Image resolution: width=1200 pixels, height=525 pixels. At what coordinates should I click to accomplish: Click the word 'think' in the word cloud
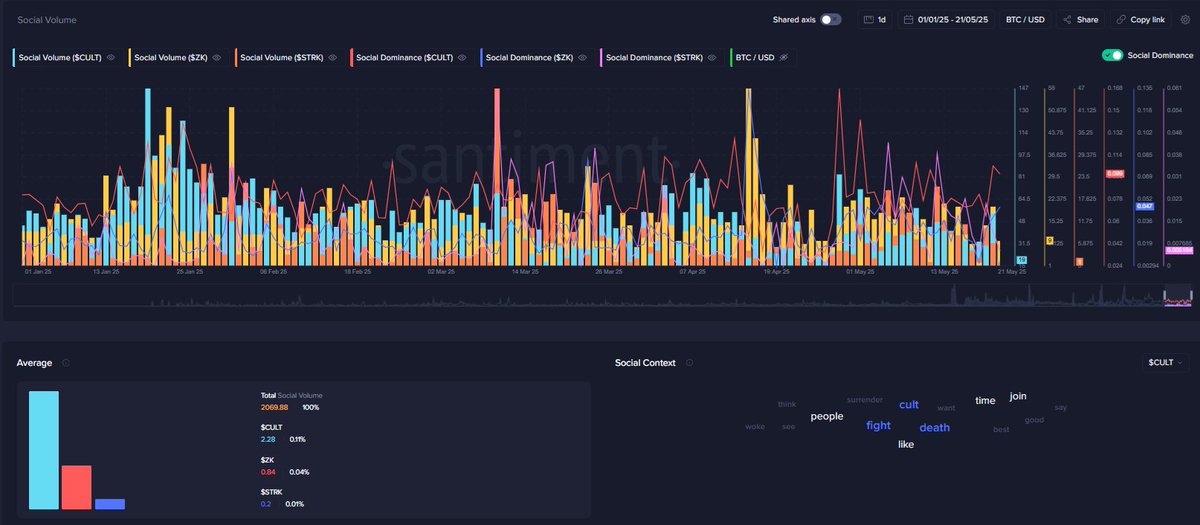click(787, 404)
